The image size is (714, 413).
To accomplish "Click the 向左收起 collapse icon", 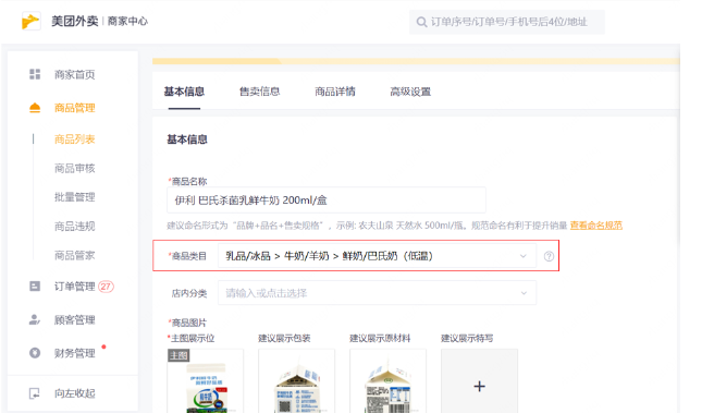I will click(35, 393).
